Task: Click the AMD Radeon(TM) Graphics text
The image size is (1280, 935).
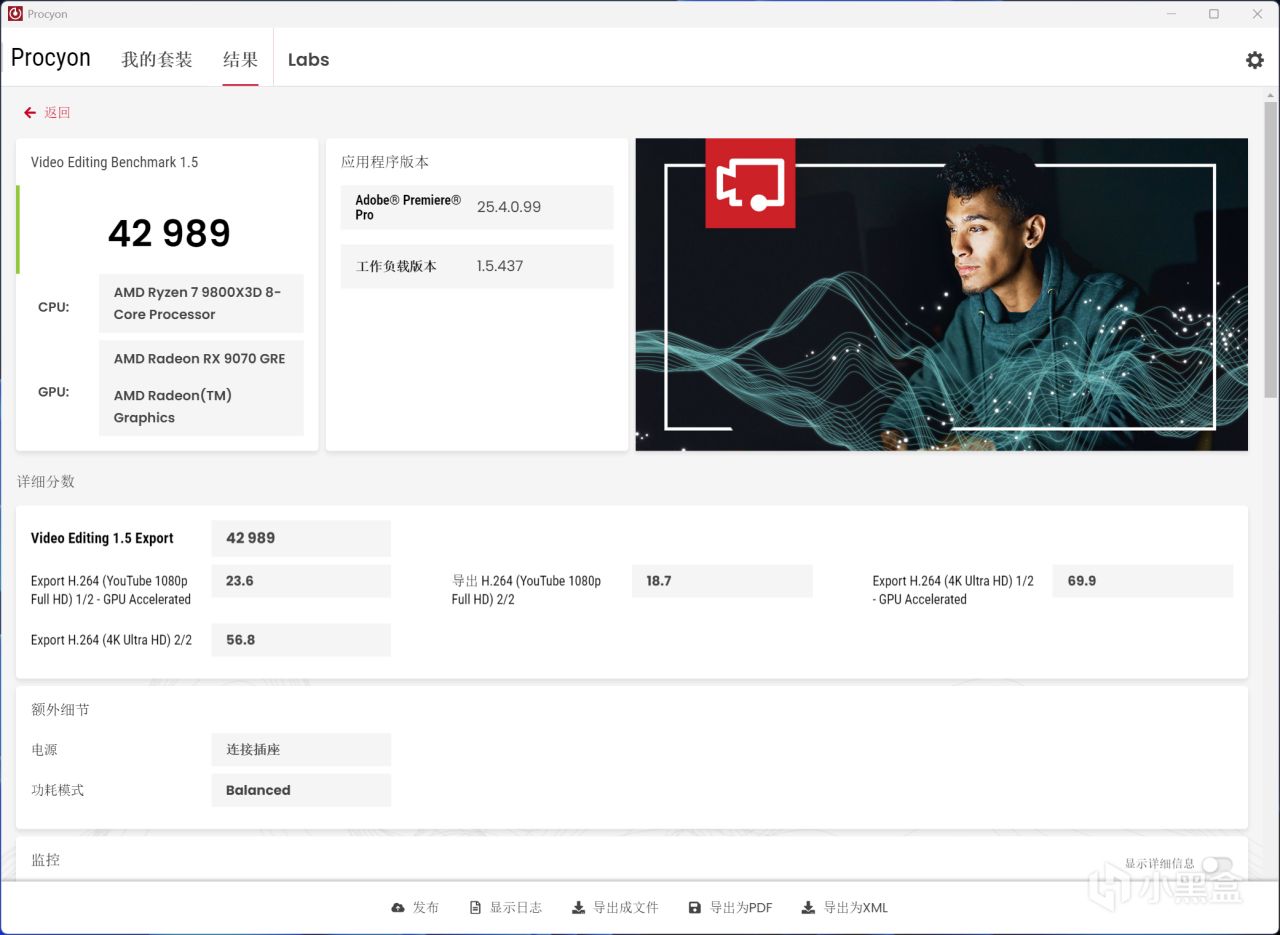Action: (x=172, y=406)
